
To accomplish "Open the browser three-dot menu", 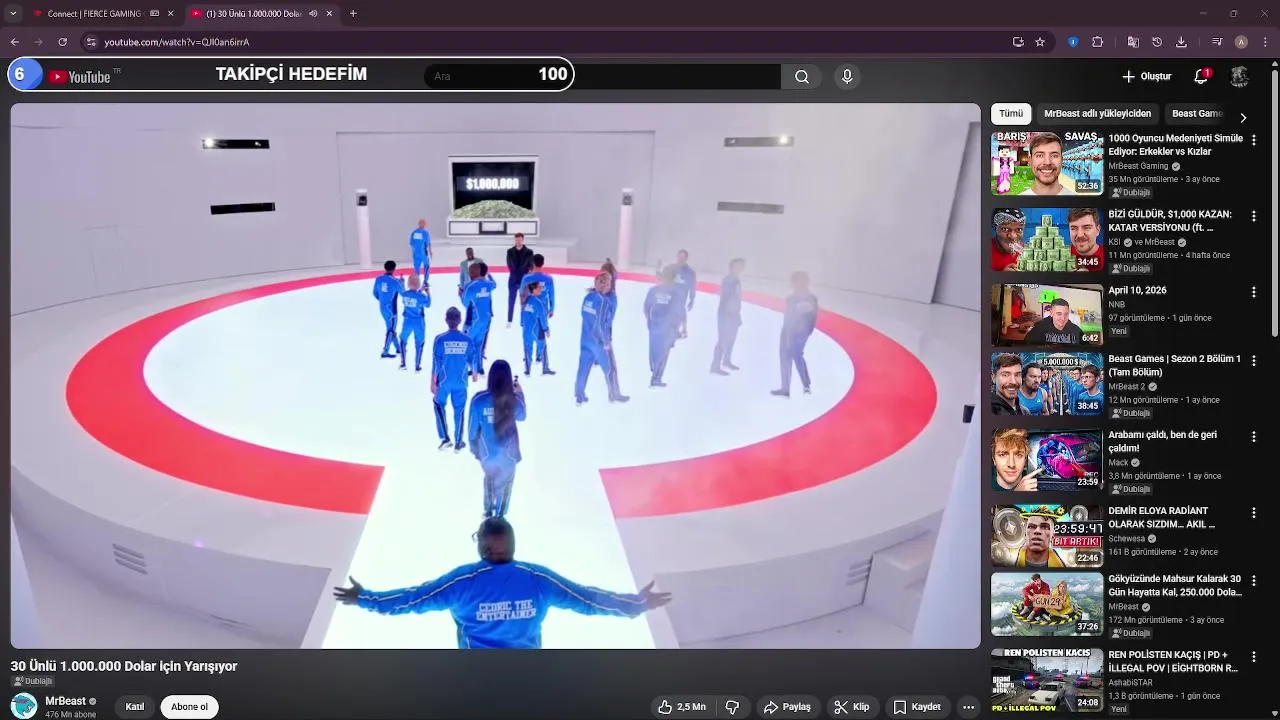I will 1265,42.
